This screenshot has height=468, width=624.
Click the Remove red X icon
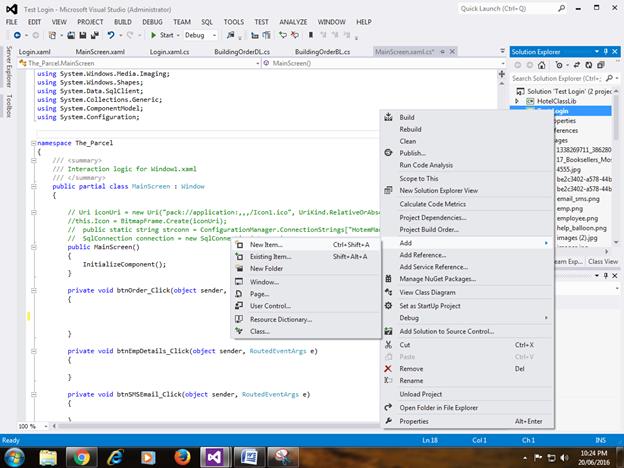pyautogui.click(x=389, y=368)
